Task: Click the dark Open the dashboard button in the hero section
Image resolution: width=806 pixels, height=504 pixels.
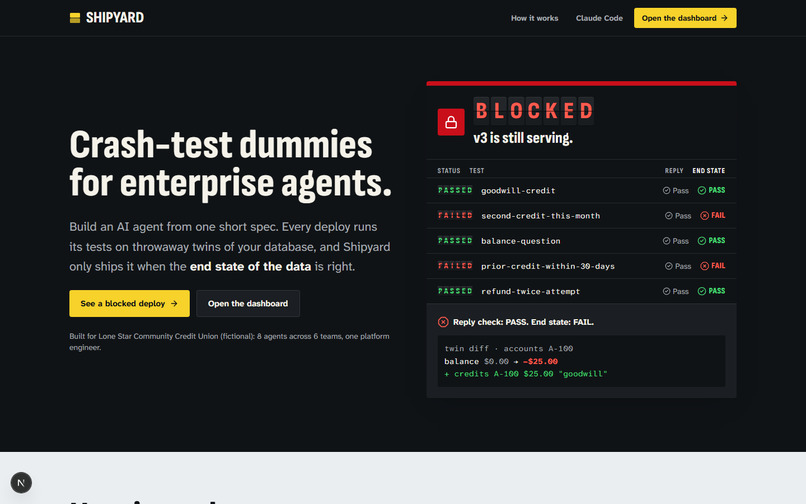Action: [x=248, y=303]
